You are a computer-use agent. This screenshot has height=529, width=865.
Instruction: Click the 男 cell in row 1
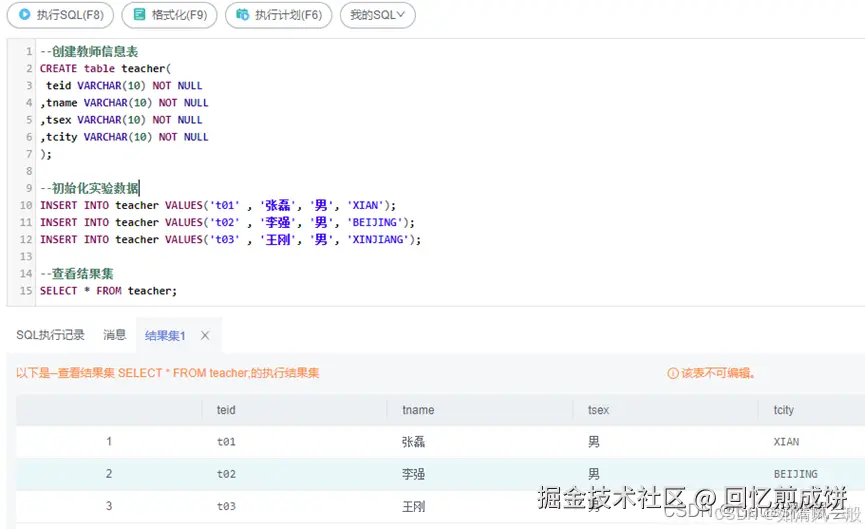coord(594,442)
